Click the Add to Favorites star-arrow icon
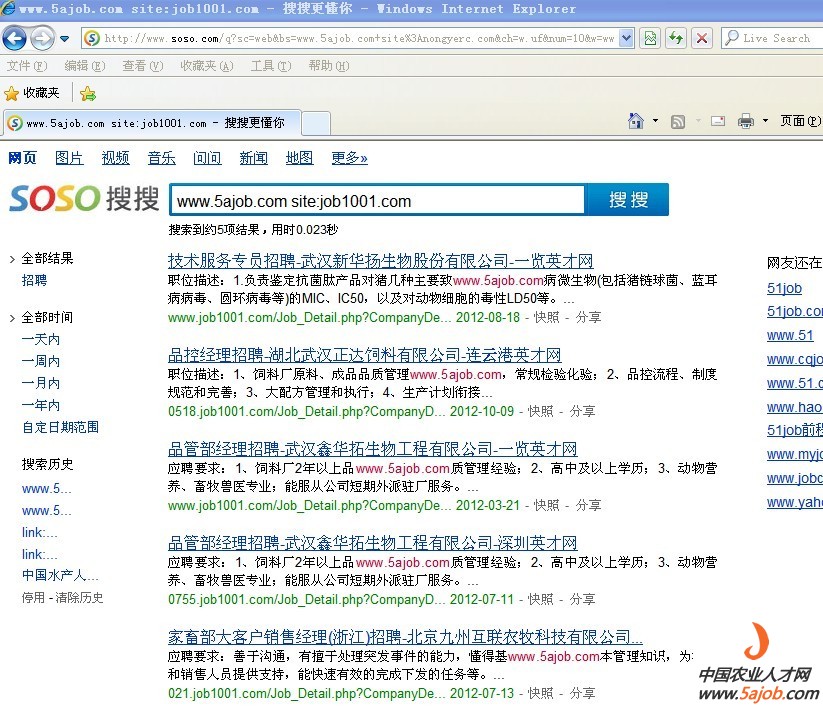823x707 pixels. click(88, 93)
